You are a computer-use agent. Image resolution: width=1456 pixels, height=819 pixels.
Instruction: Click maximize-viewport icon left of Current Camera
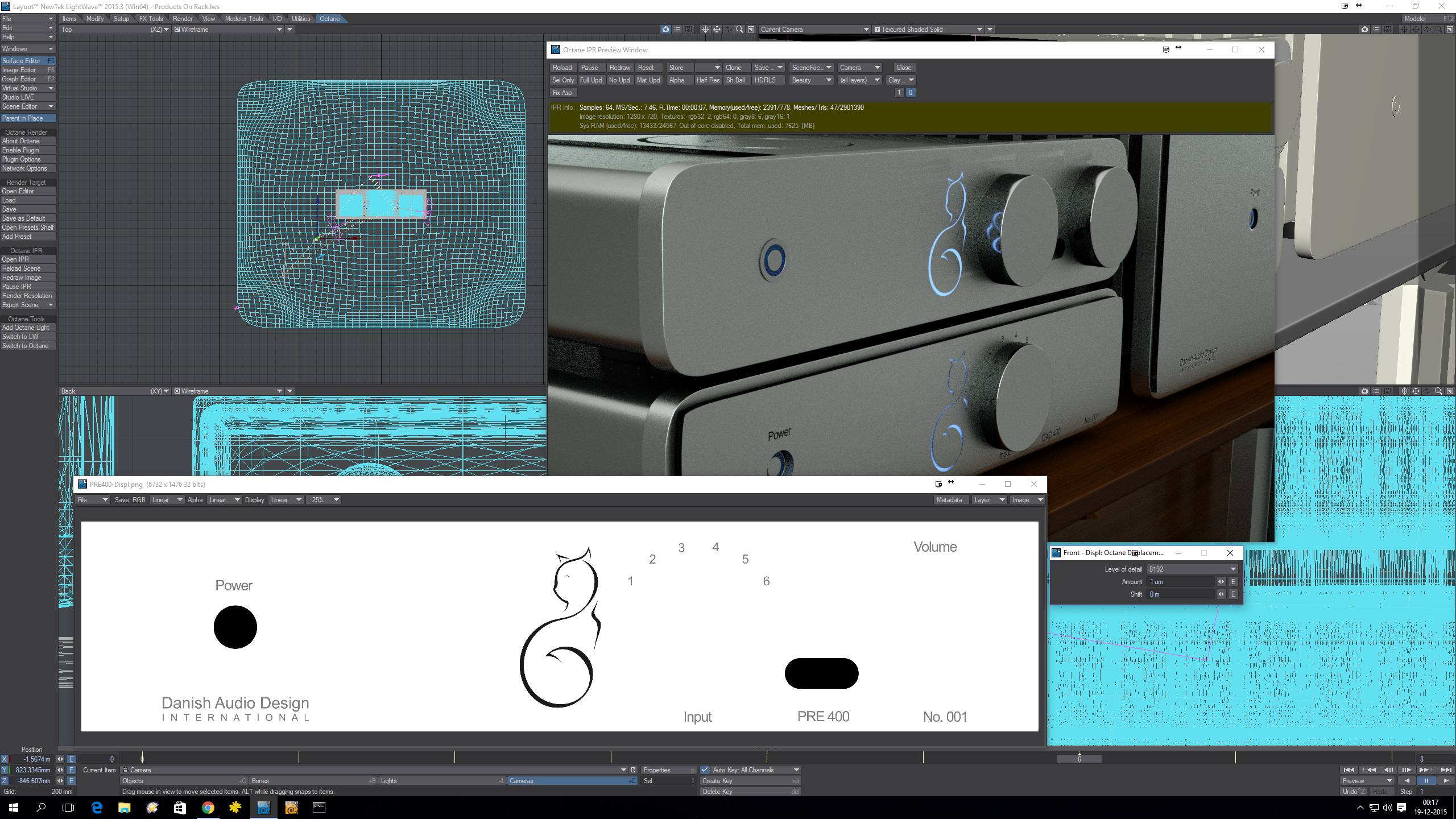751,29
